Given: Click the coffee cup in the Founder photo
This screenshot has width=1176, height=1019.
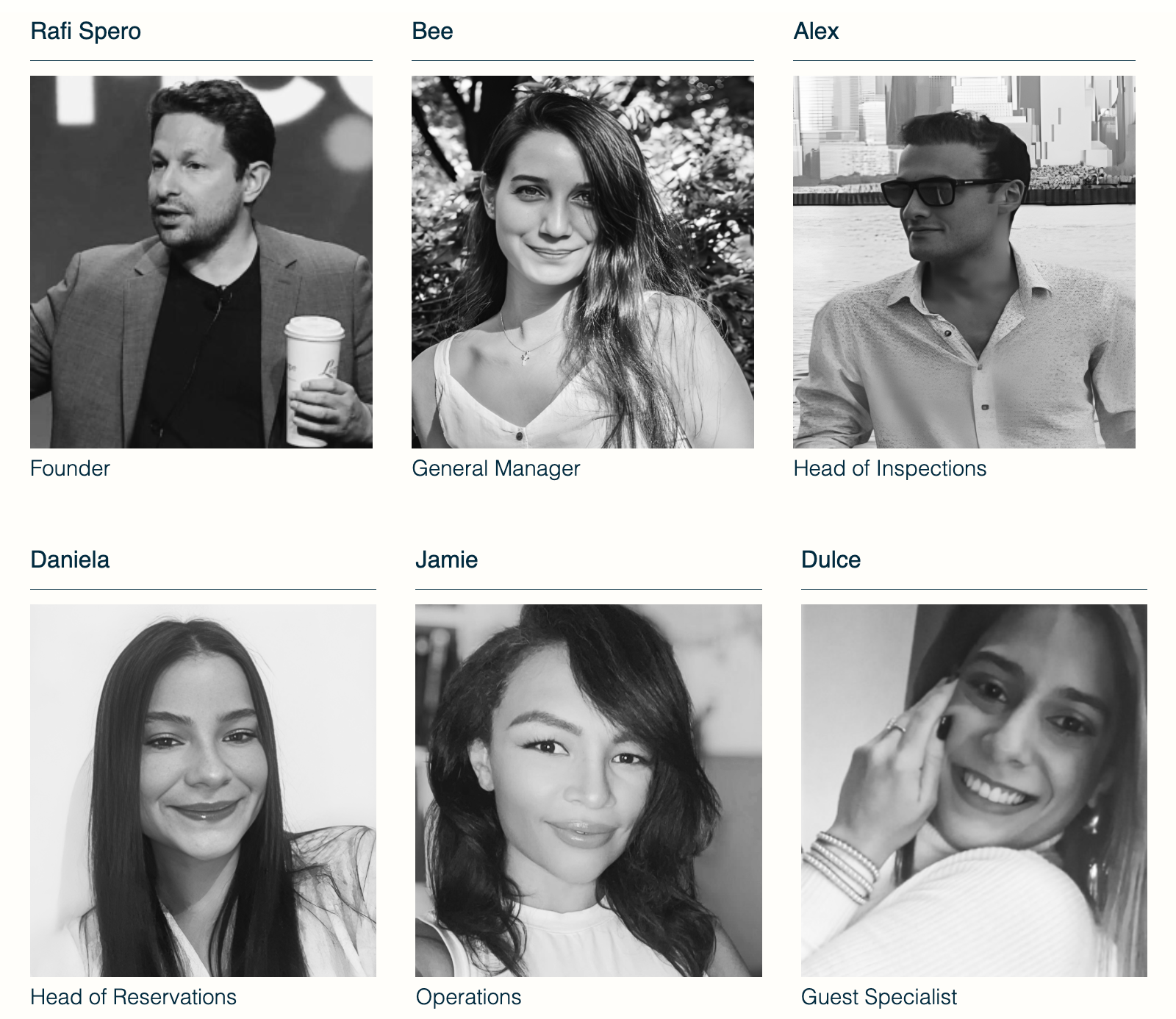Looking at the screenshot, I should (312, 381).
